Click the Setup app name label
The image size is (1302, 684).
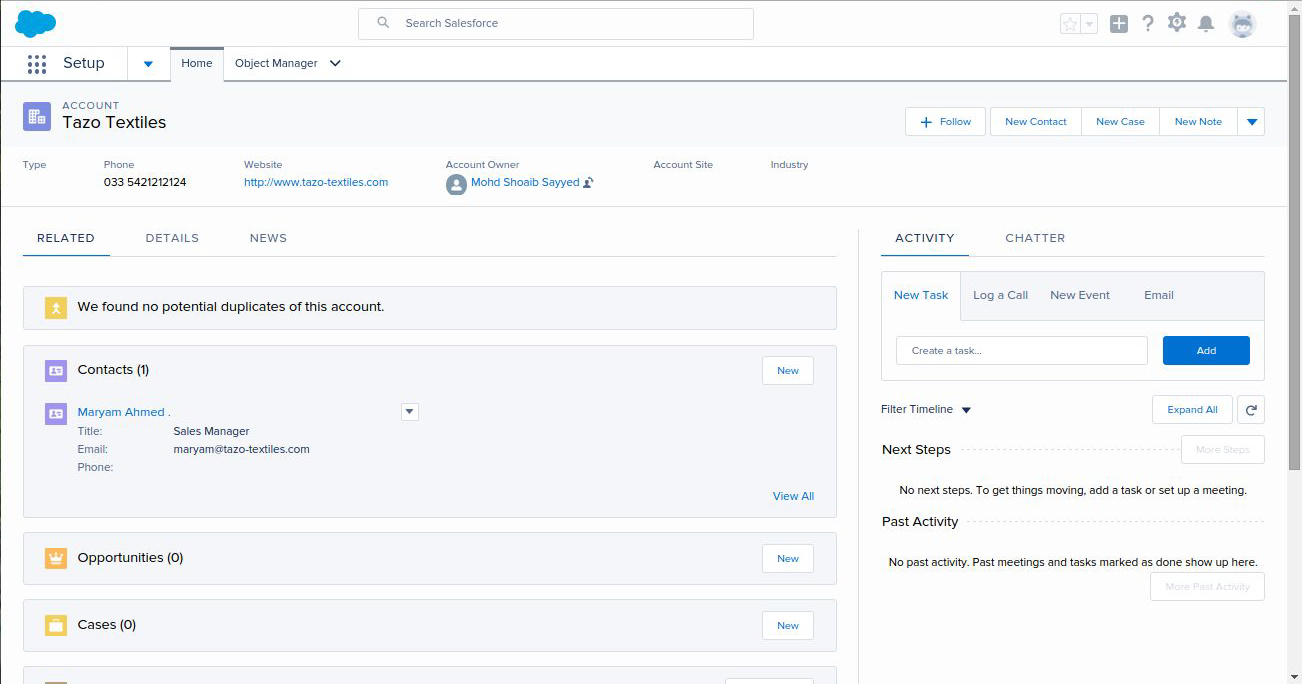tap(84, 63)
